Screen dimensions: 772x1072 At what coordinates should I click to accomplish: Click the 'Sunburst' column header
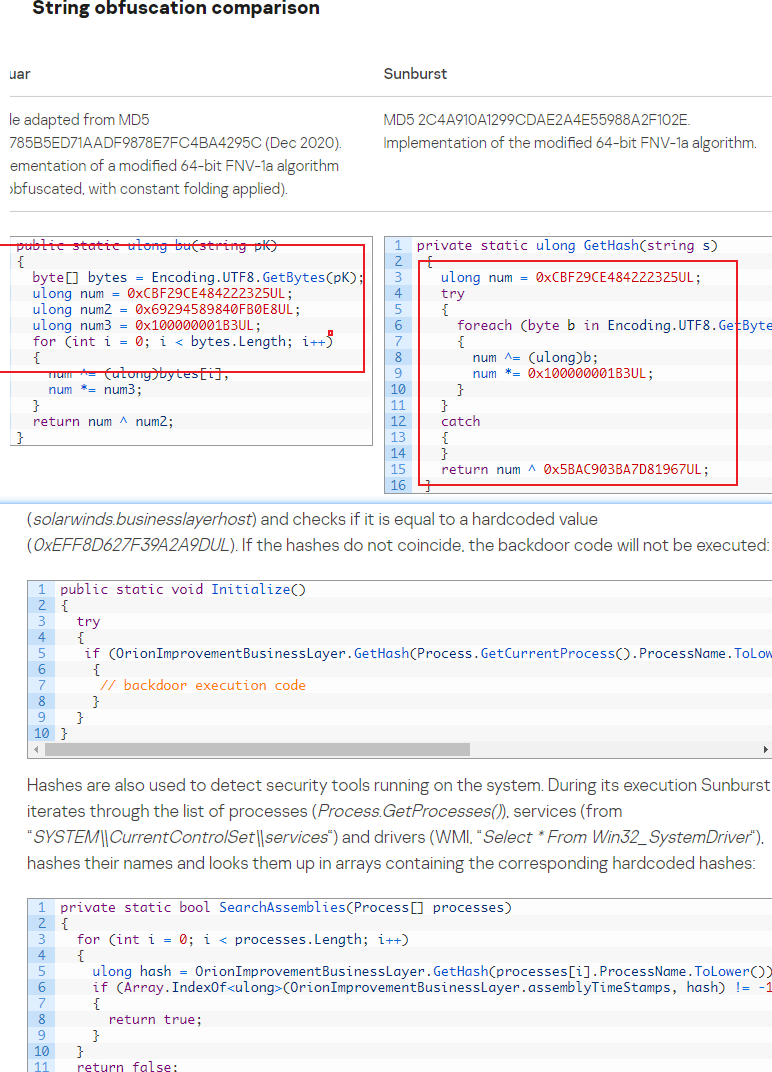click(415, 74)
